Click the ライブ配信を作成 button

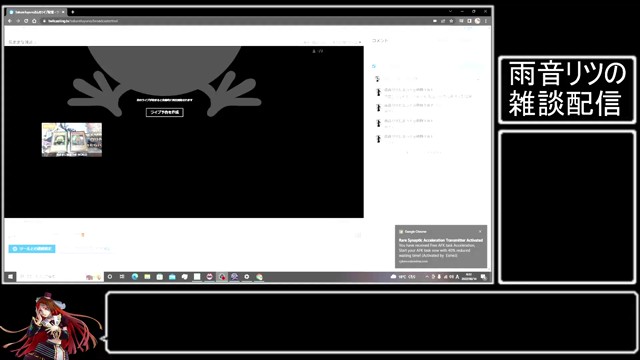click(x=165, y=112)
